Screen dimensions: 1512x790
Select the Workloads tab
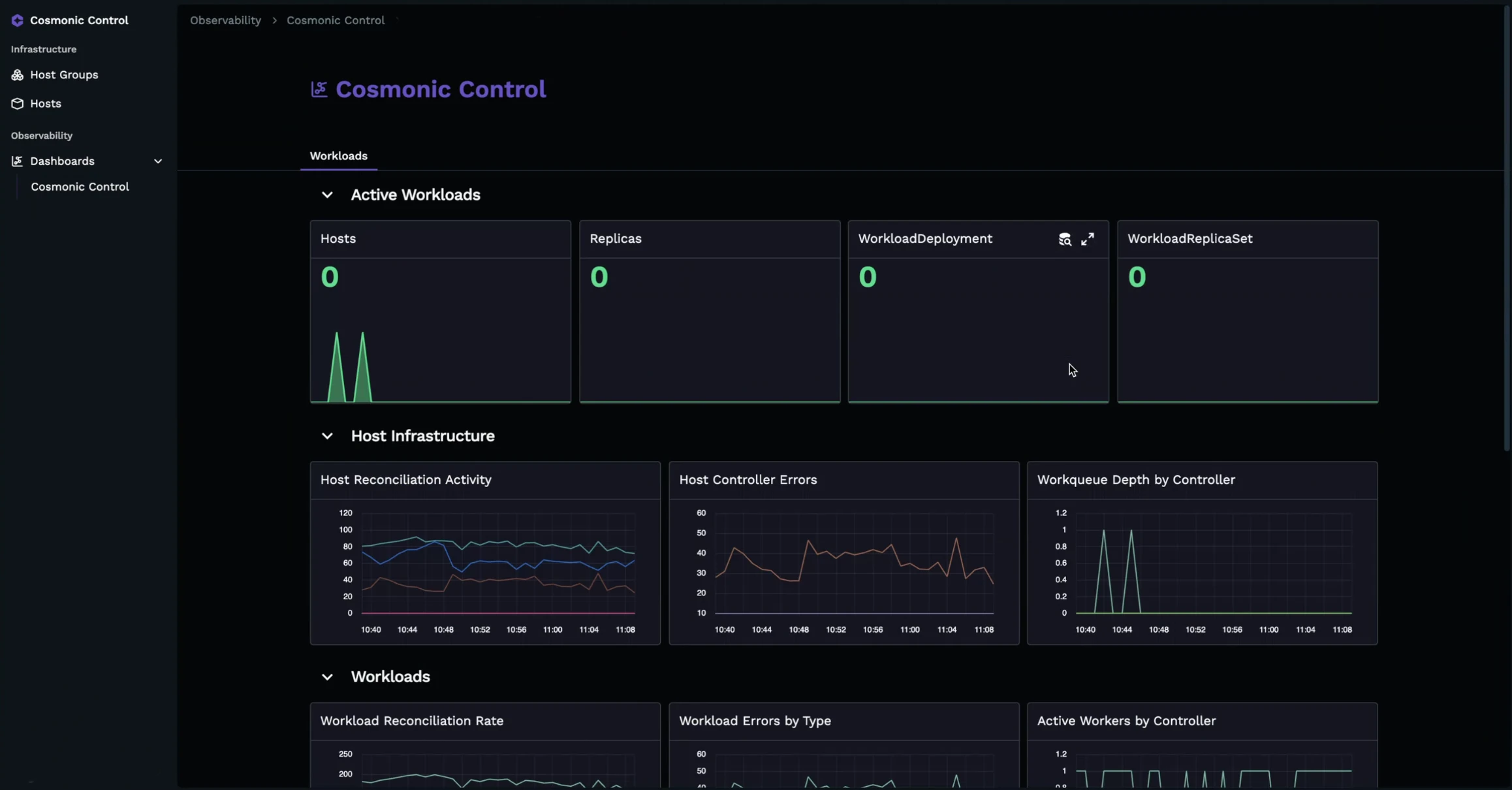point(338,156)
